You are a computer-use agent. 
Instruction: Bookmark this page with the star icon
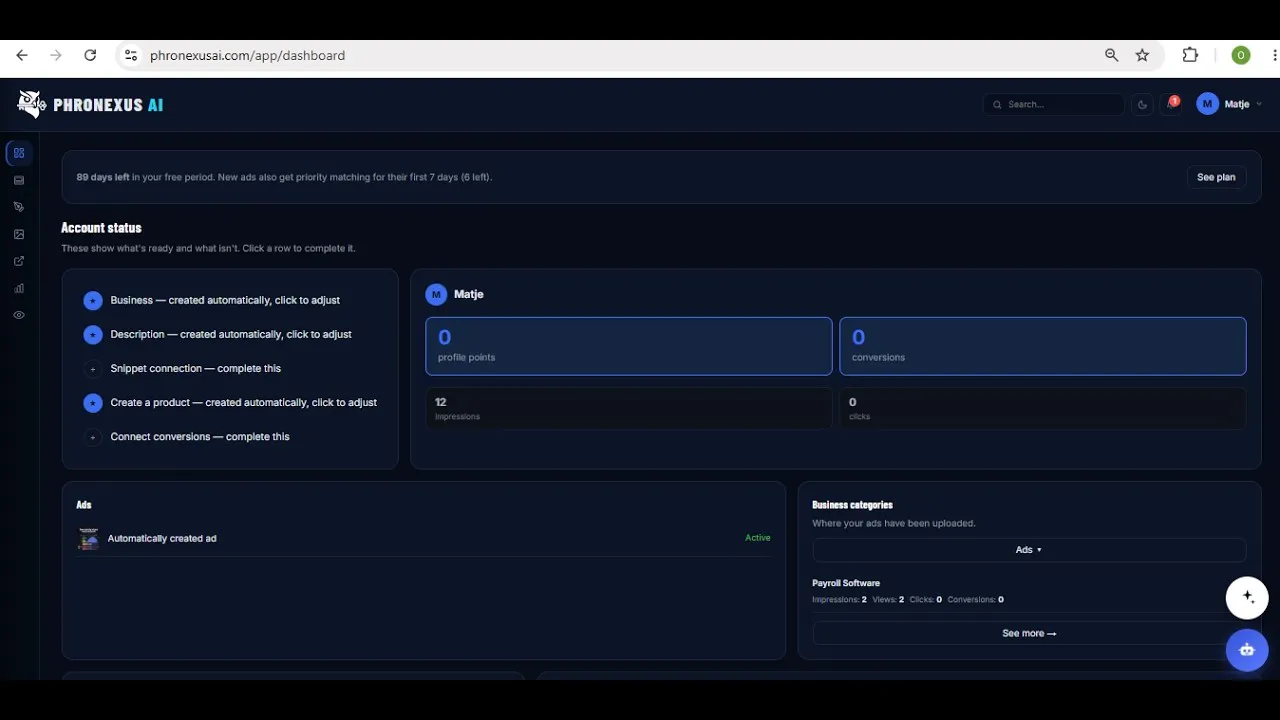tap(1142, 56)
